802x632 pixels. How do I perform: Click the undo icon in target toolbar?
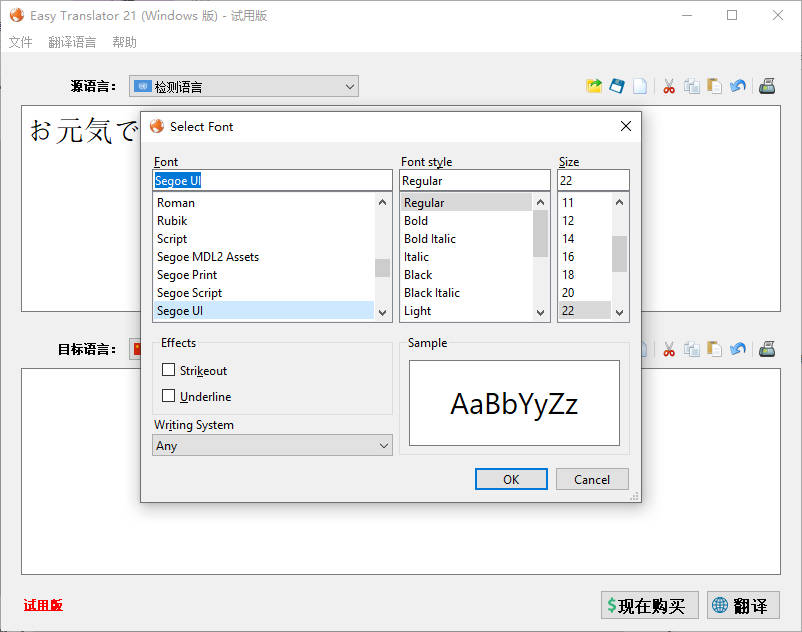pyautogui.click(x=738, y=349)
